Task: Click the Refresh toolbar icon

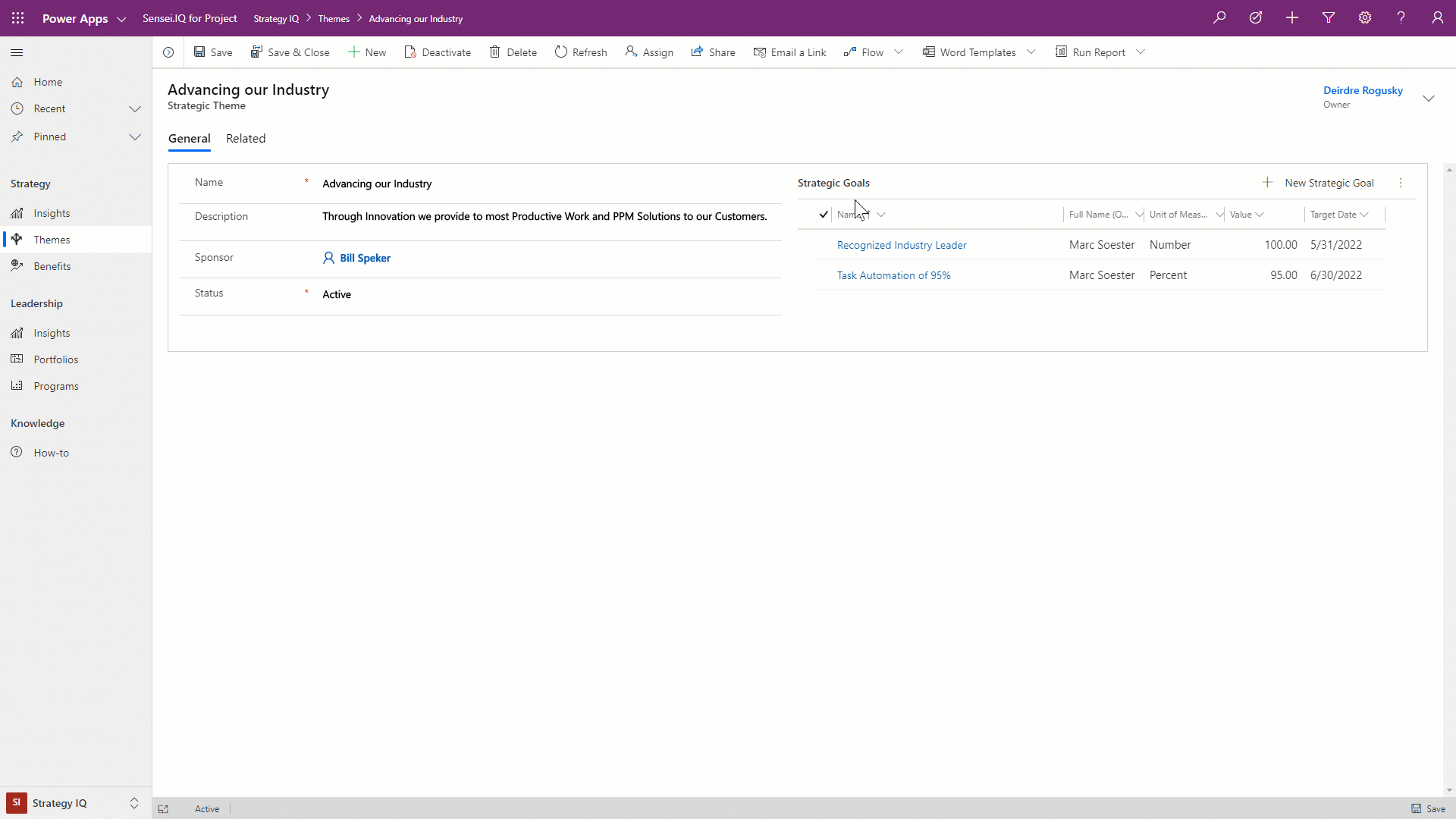Action: (x=561, y=52)
